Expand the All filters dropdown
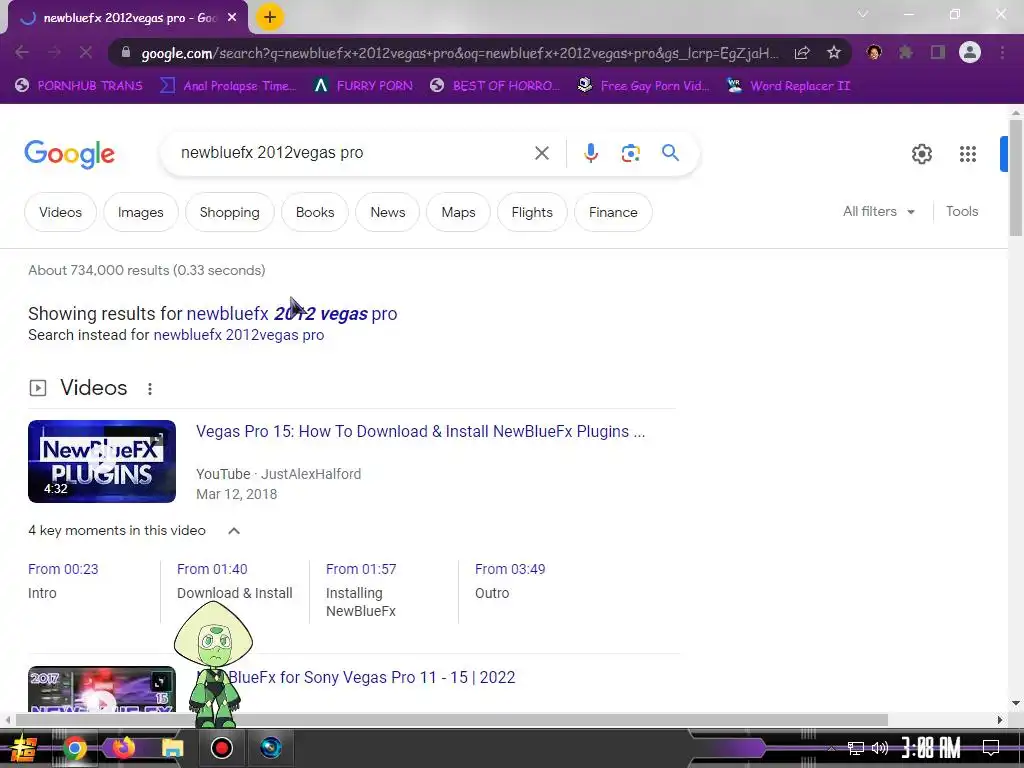 pos(878,212)
